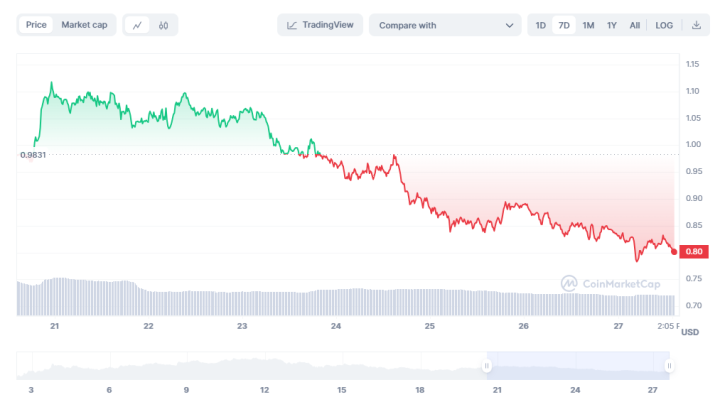Switch to candlestick chart icon
Screen dimensions: 720x397
pyautogui.click(x=163, y=25)
